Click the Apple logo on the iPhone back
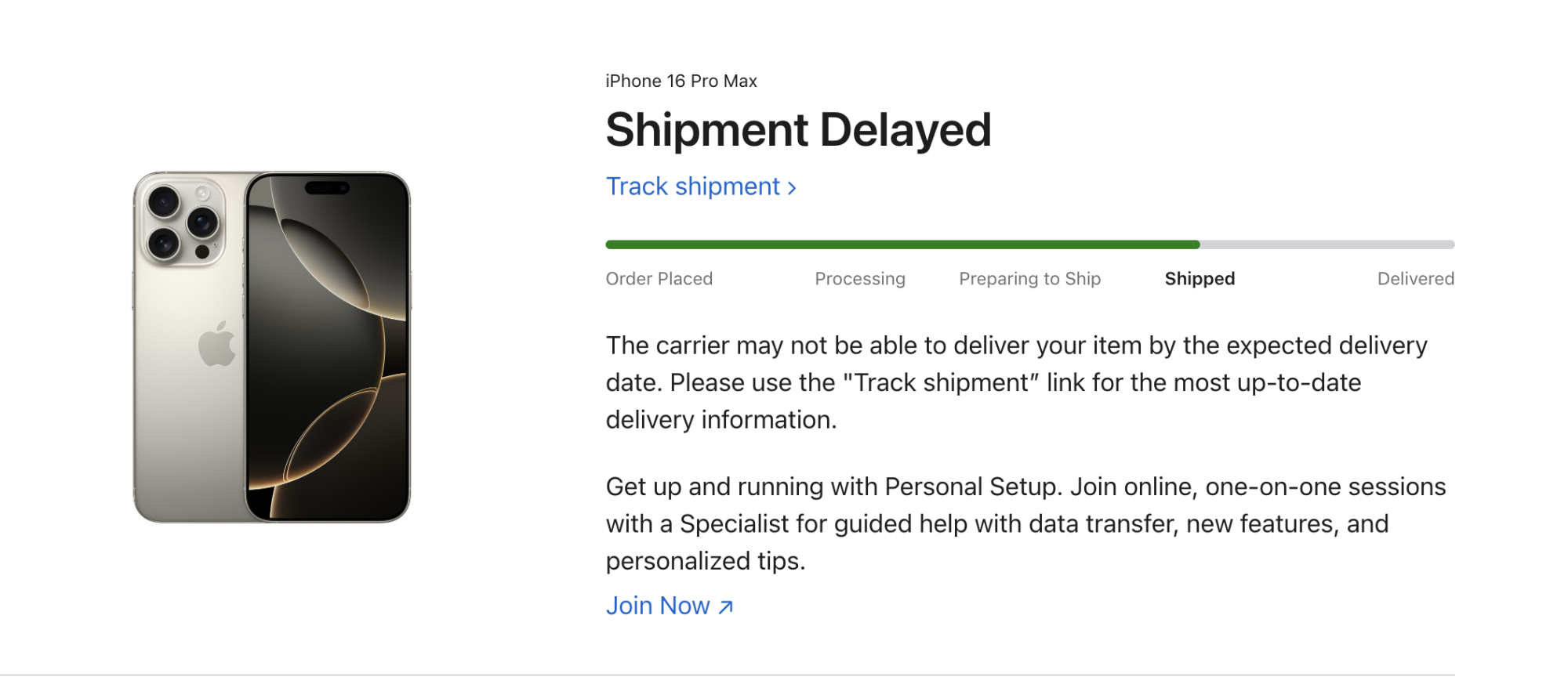The width and height of the screenshot is (1568, 684). coord(217,344)
